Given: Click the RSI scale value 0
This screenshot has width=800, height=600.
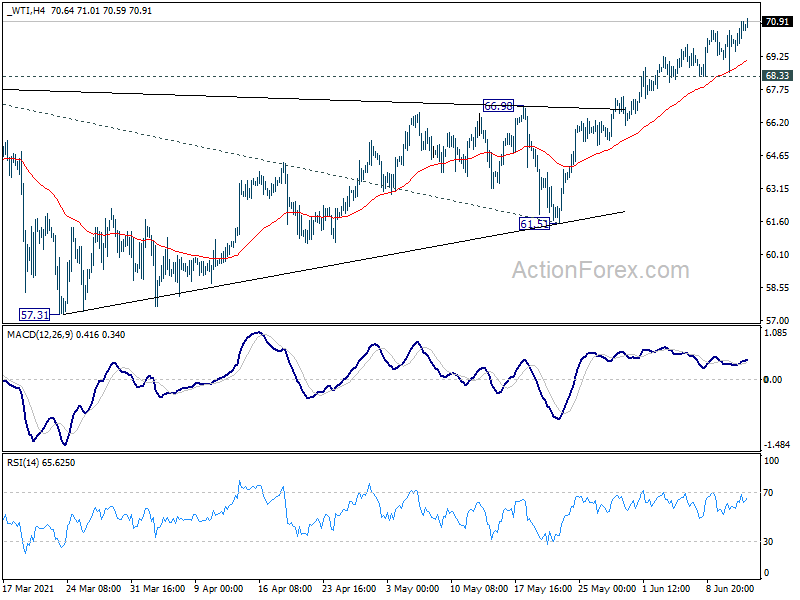Looking at the screenshot, I should coord(766,573).
